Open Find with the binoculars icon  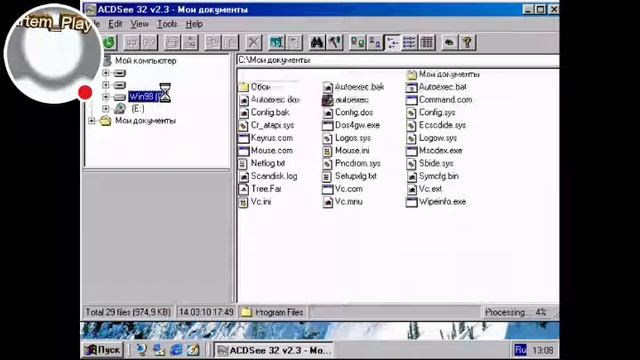point(317,42)
